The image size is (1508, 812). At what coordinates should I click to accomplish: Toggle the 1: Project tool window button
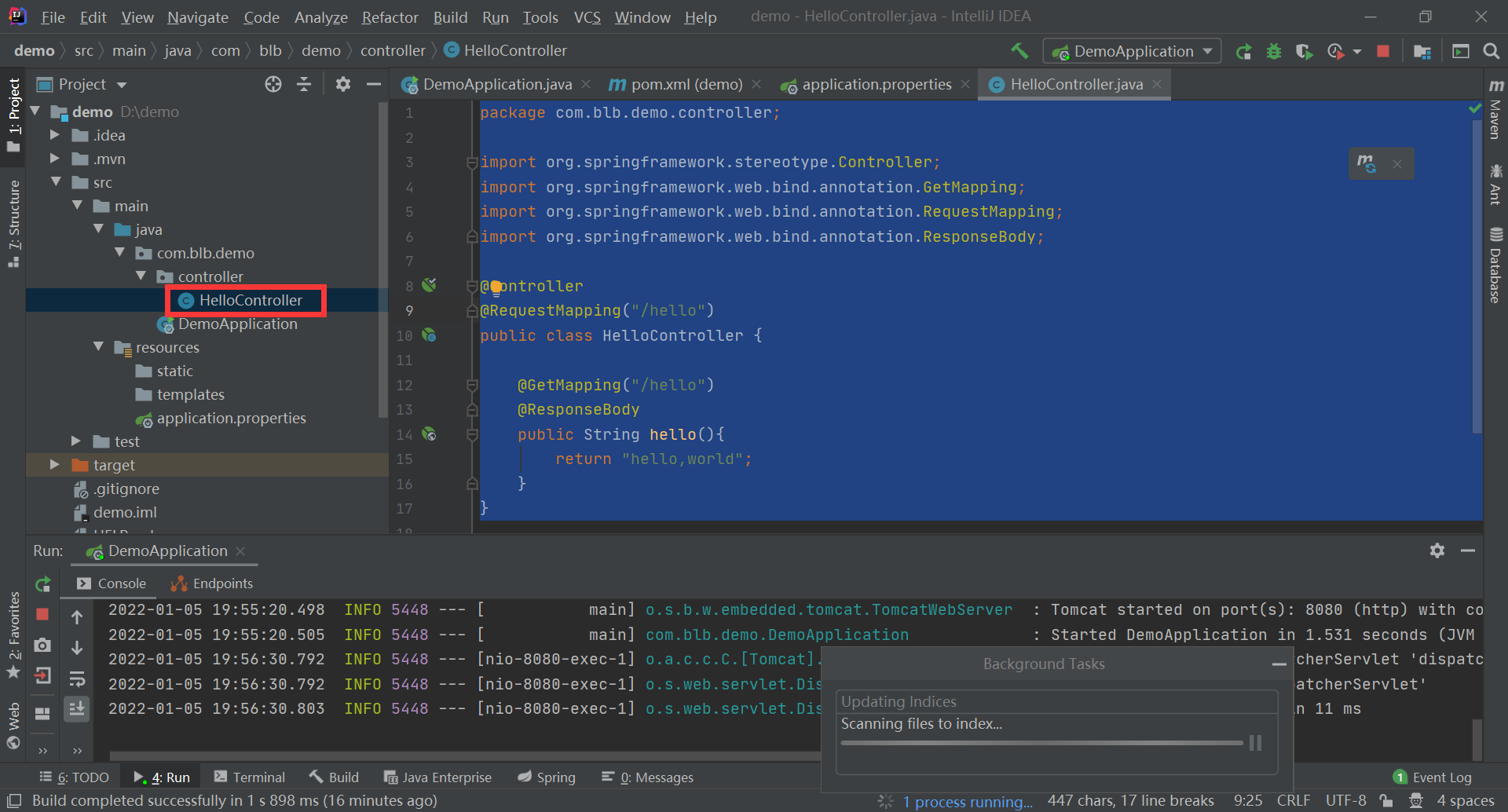click(x=13, y=115)
